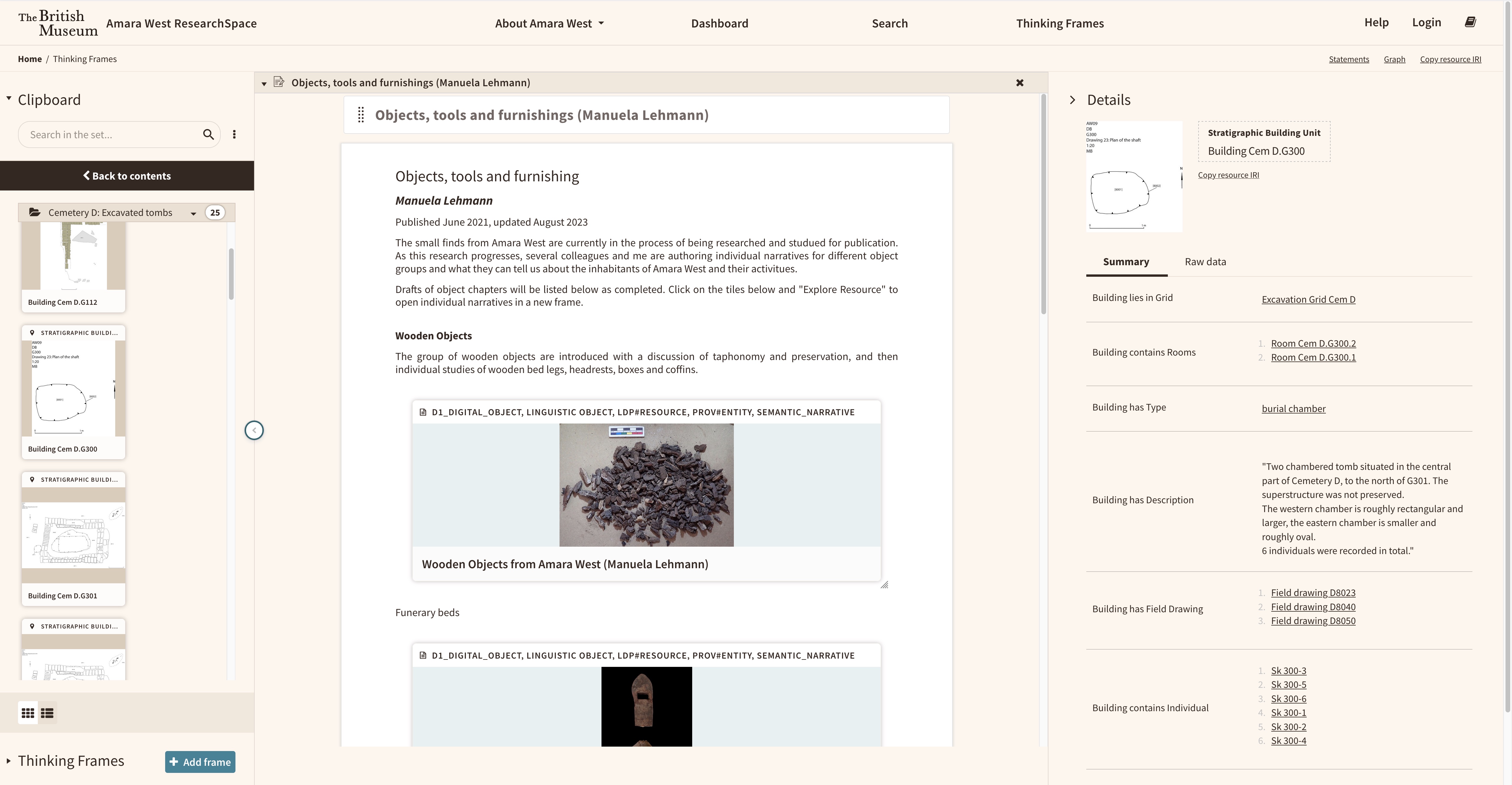Image resolution: width=1512 pixels, height=785 pixels.
Task: Switch to the Raw data tab
Action: [x=1205, y=262]
